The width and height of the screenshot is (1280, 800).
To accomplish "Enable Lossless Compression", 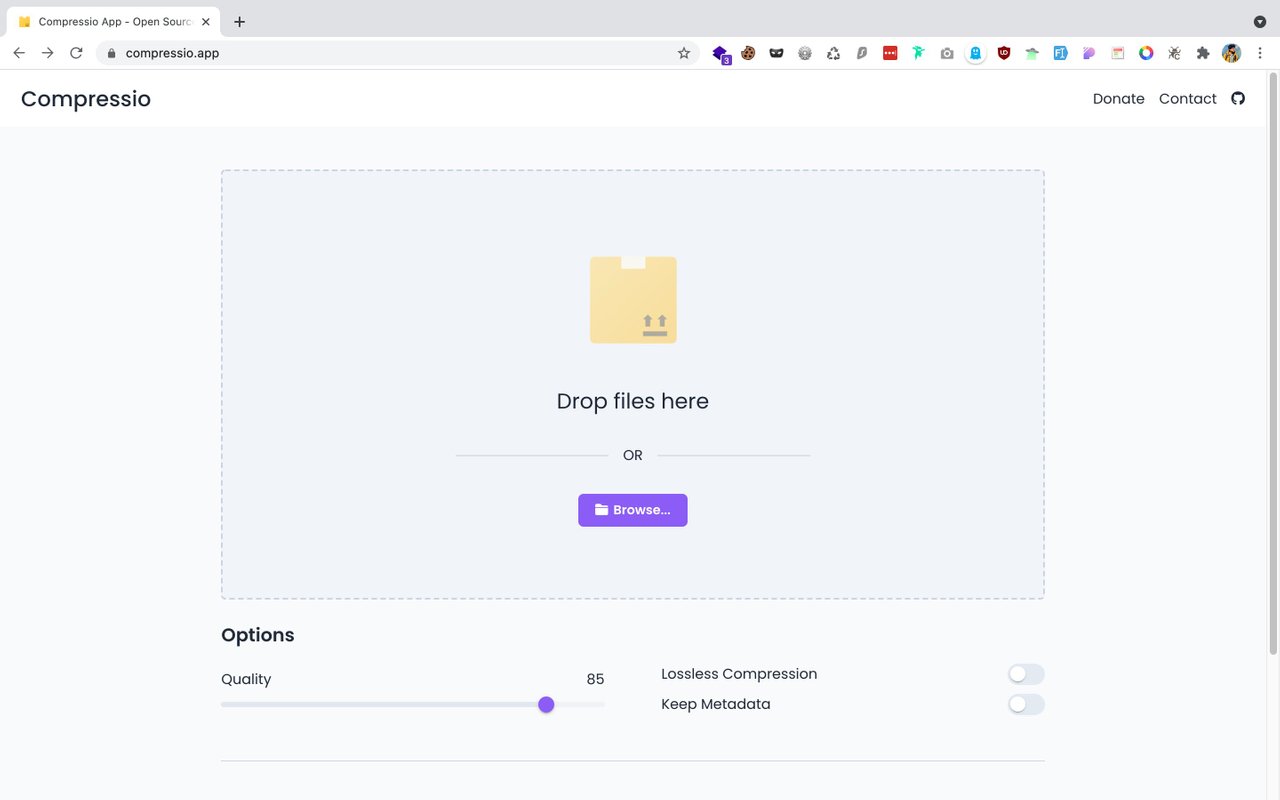I will [1025, 673].
